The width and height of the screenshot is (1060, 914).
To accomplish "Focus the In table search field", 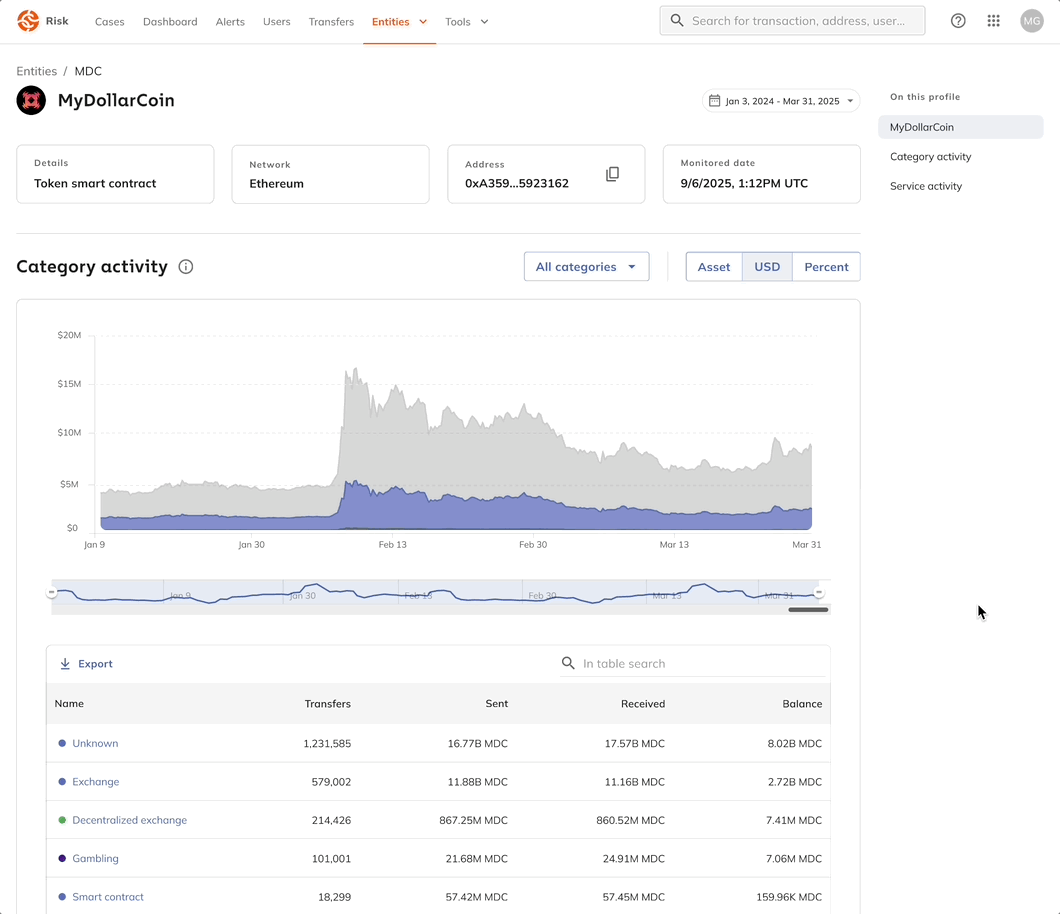I will tap(700, 664).
